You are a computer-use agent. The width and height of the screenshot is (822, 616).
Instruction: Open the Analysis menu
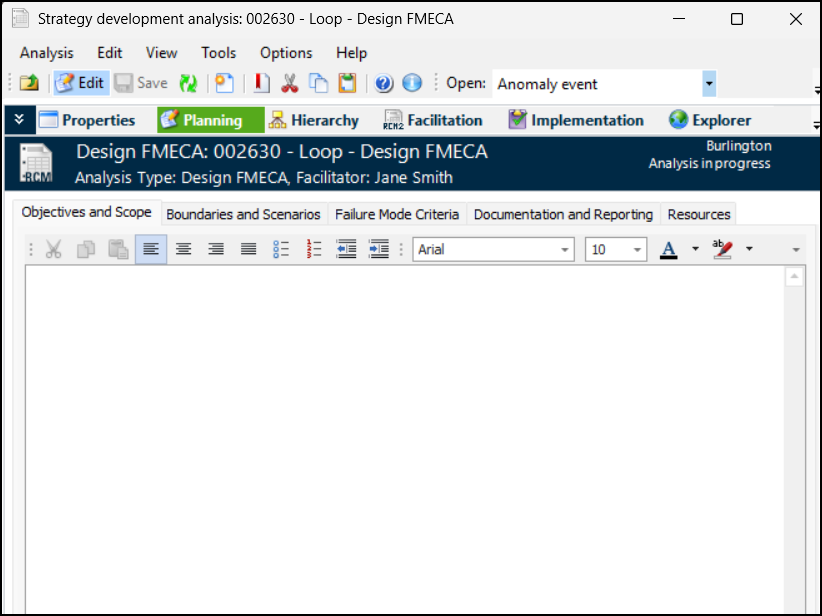click(47, 53)
